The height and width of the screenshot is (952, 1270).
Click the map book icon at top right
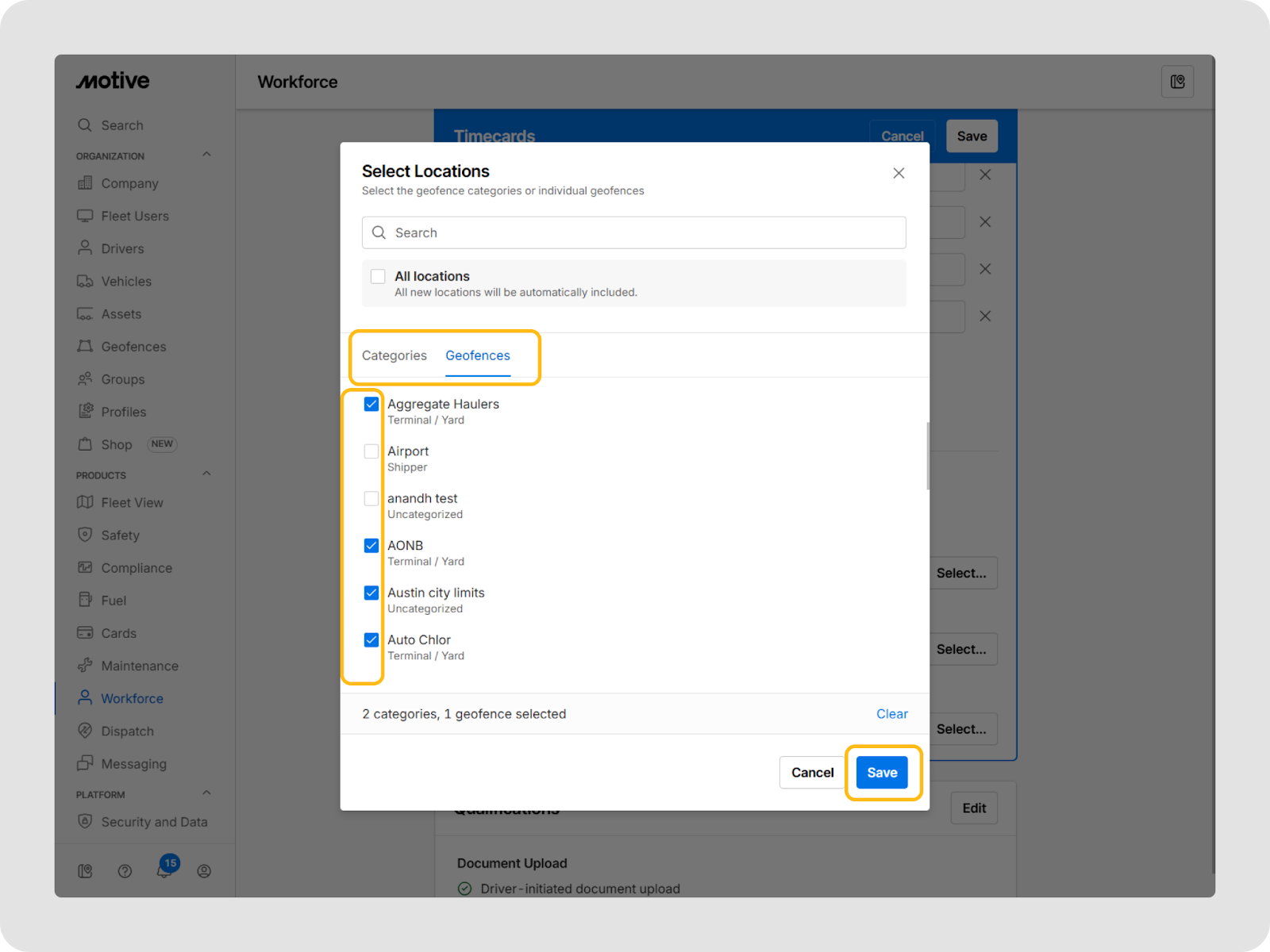pos(1177,82)
